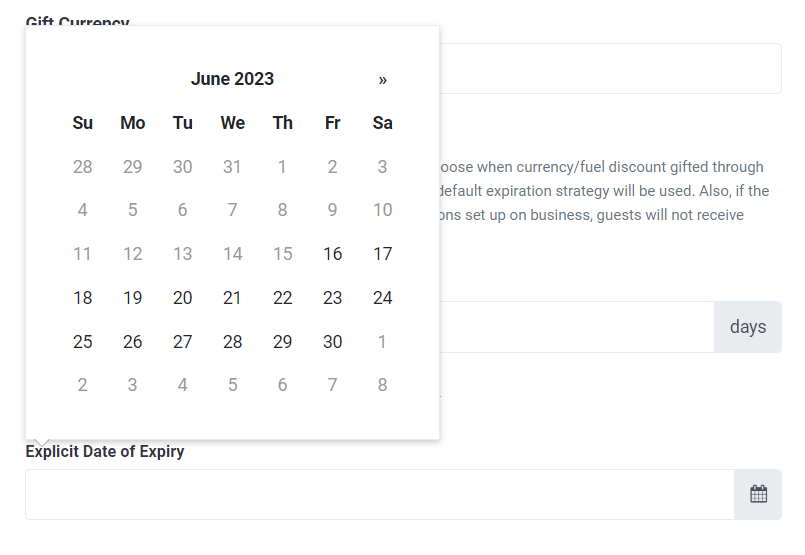Select June 29 Thursday in calendar
This screenshot has height=555, width=805.
[282, 341]
